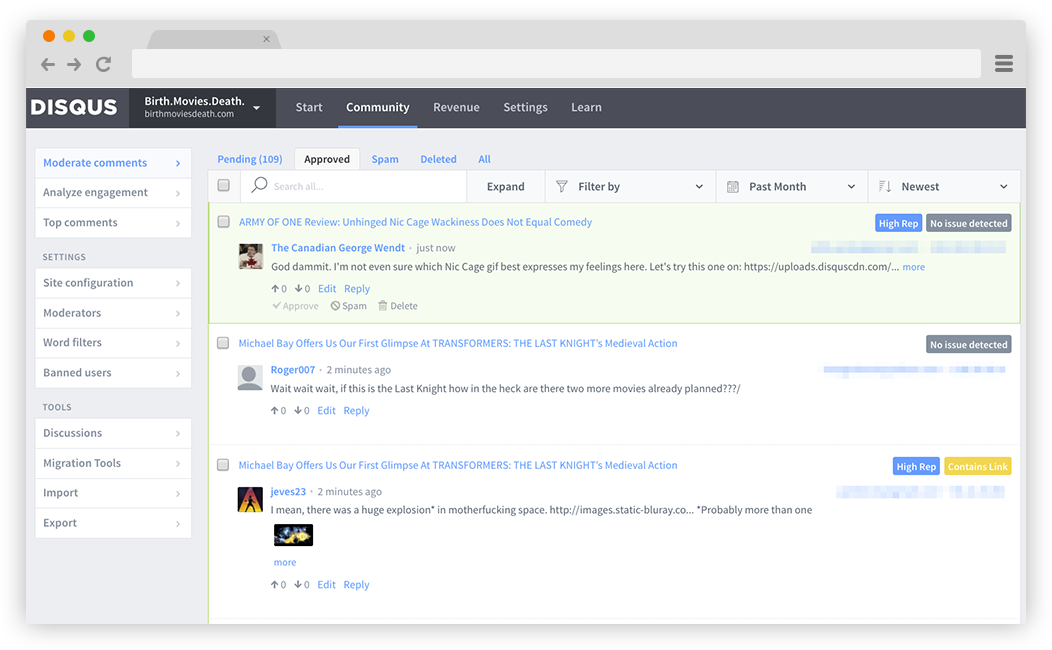The image size is (1052, 650).
Task: Go to the Start nav item
Action: point(309,107)
